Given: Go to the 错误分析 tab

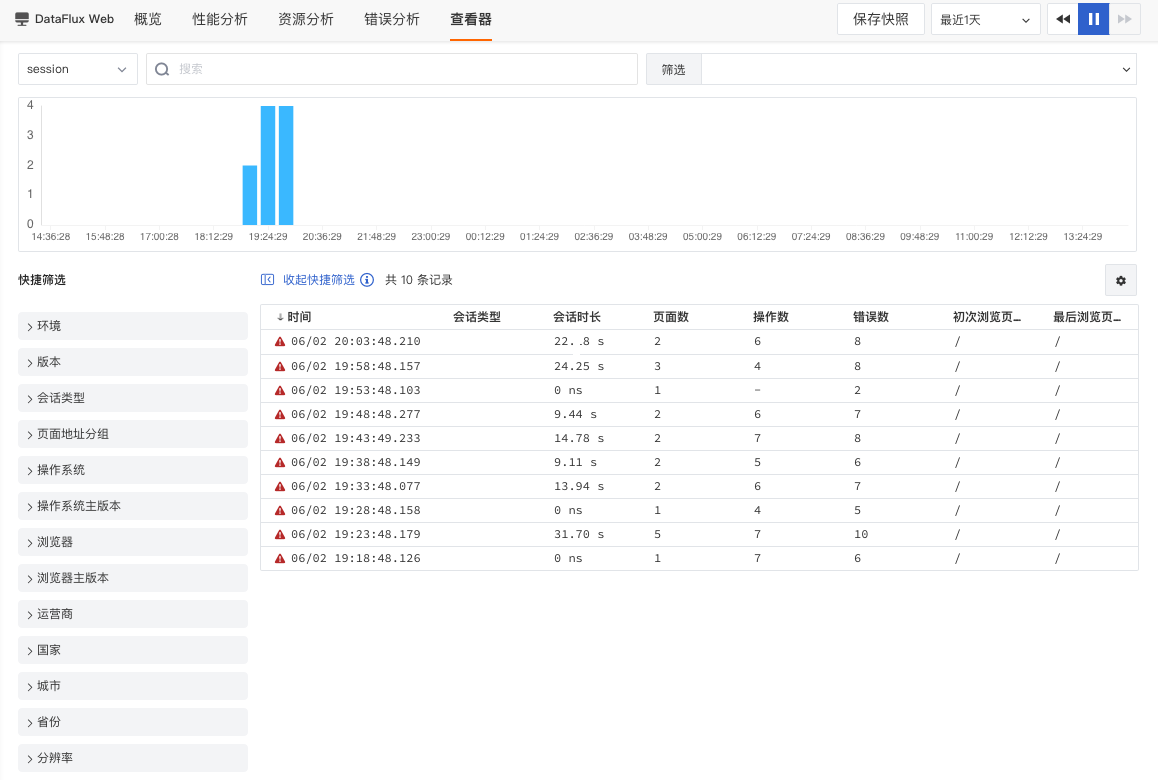Looking at the screenshot, I should pos(391,19).
